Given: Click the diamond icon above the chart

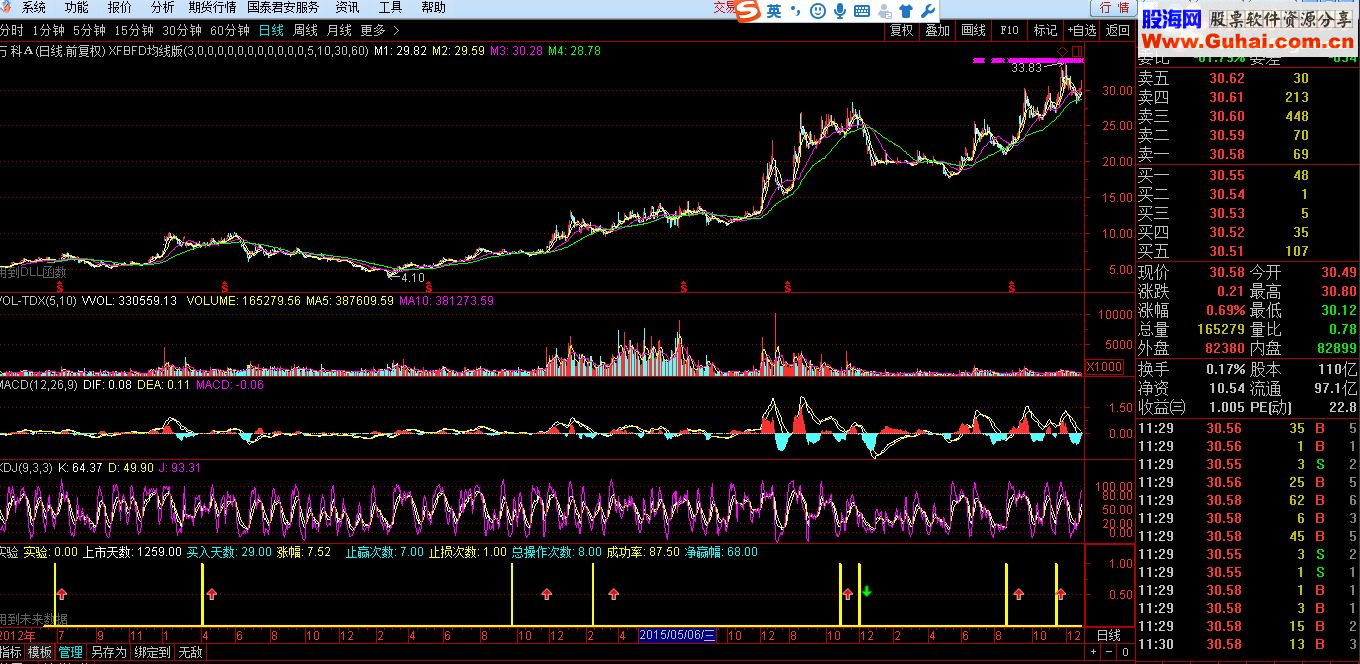Looking at the screenshot, I should click(x=1062, y=50).
